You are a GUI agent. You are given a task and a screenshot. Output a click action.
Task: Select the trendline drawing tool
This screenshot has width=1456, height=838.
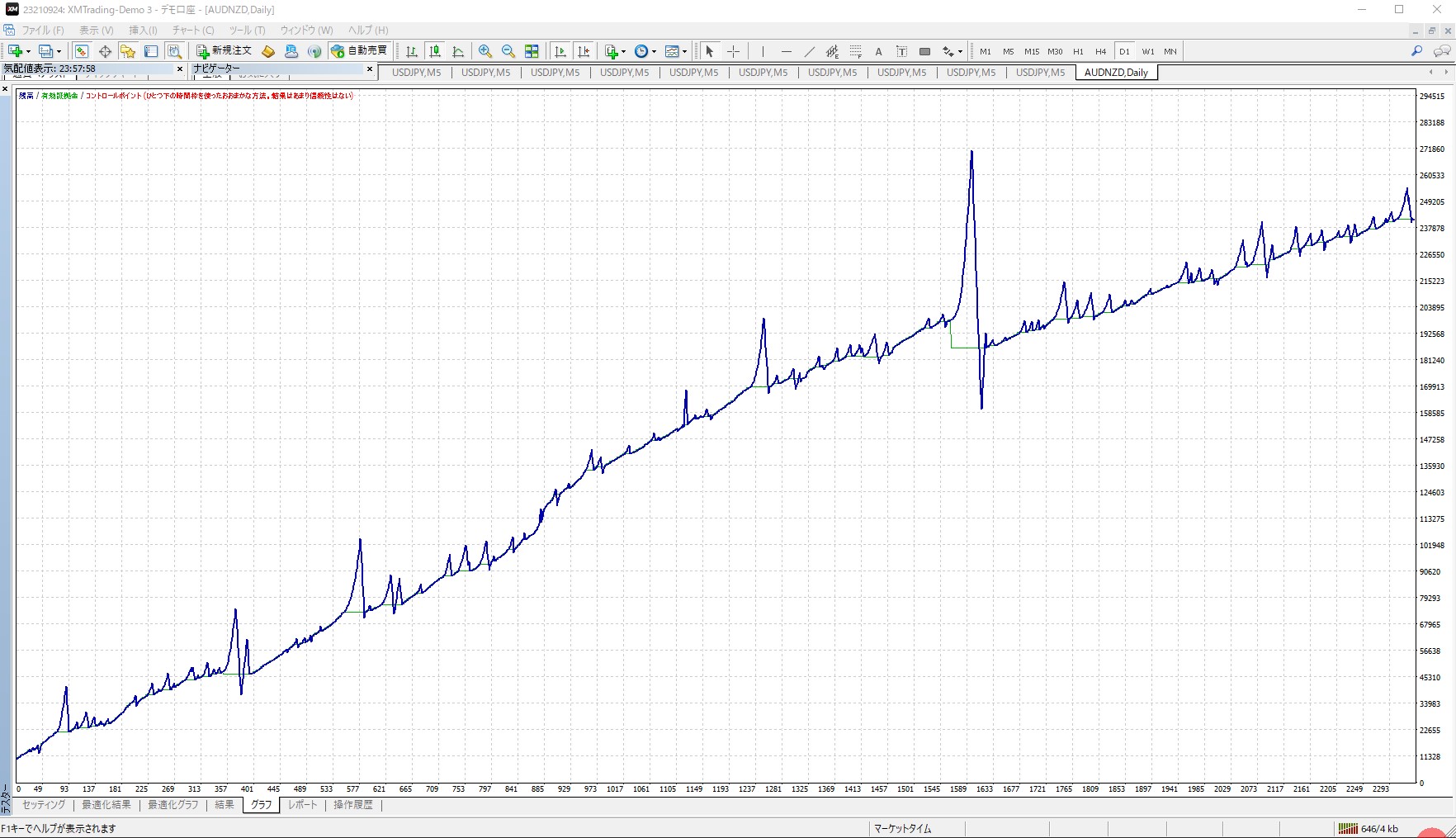[x=809, y=51]
